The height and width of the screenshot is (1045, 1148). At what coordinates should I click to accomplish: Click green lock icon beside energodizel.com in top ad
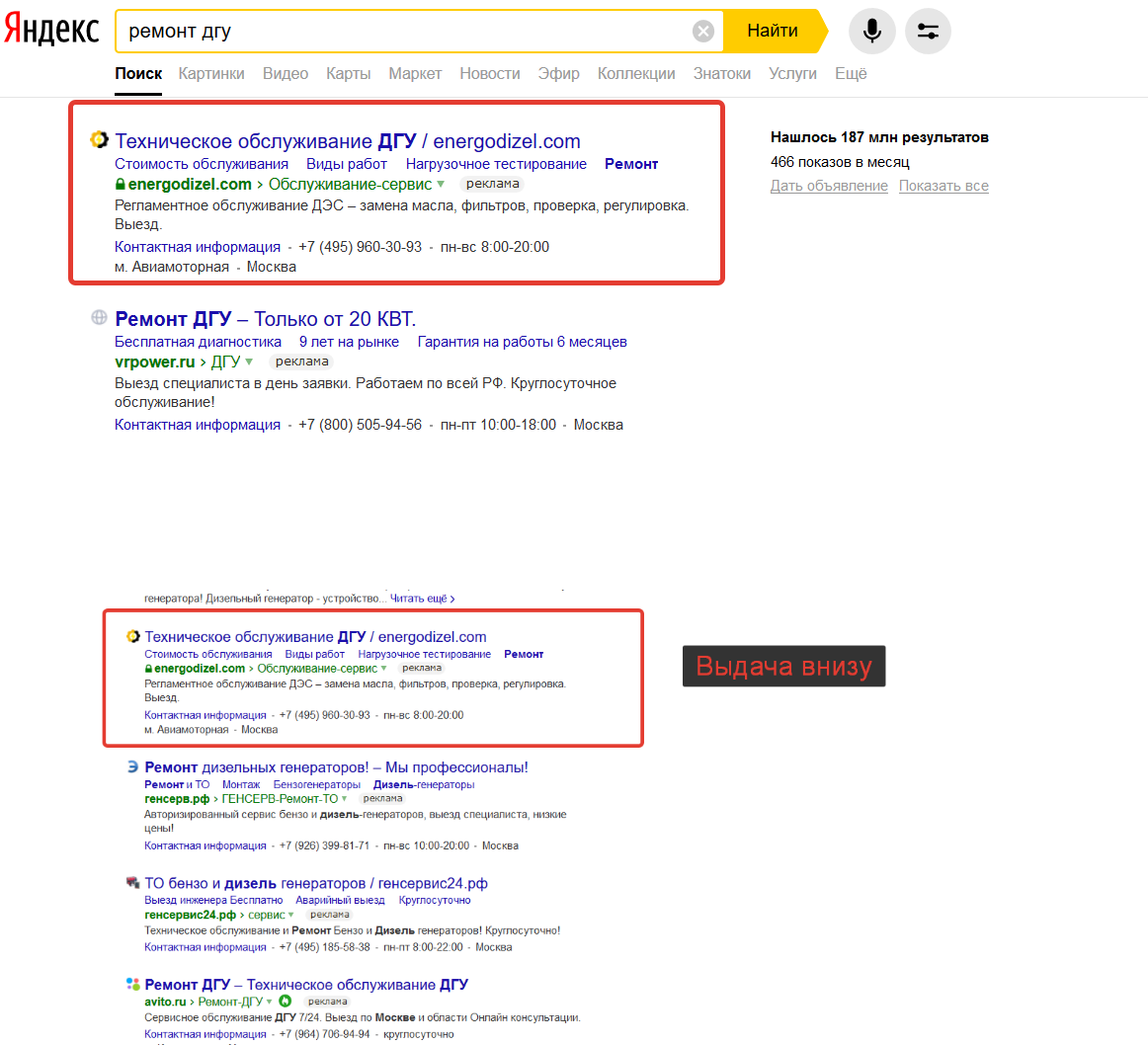121,185
